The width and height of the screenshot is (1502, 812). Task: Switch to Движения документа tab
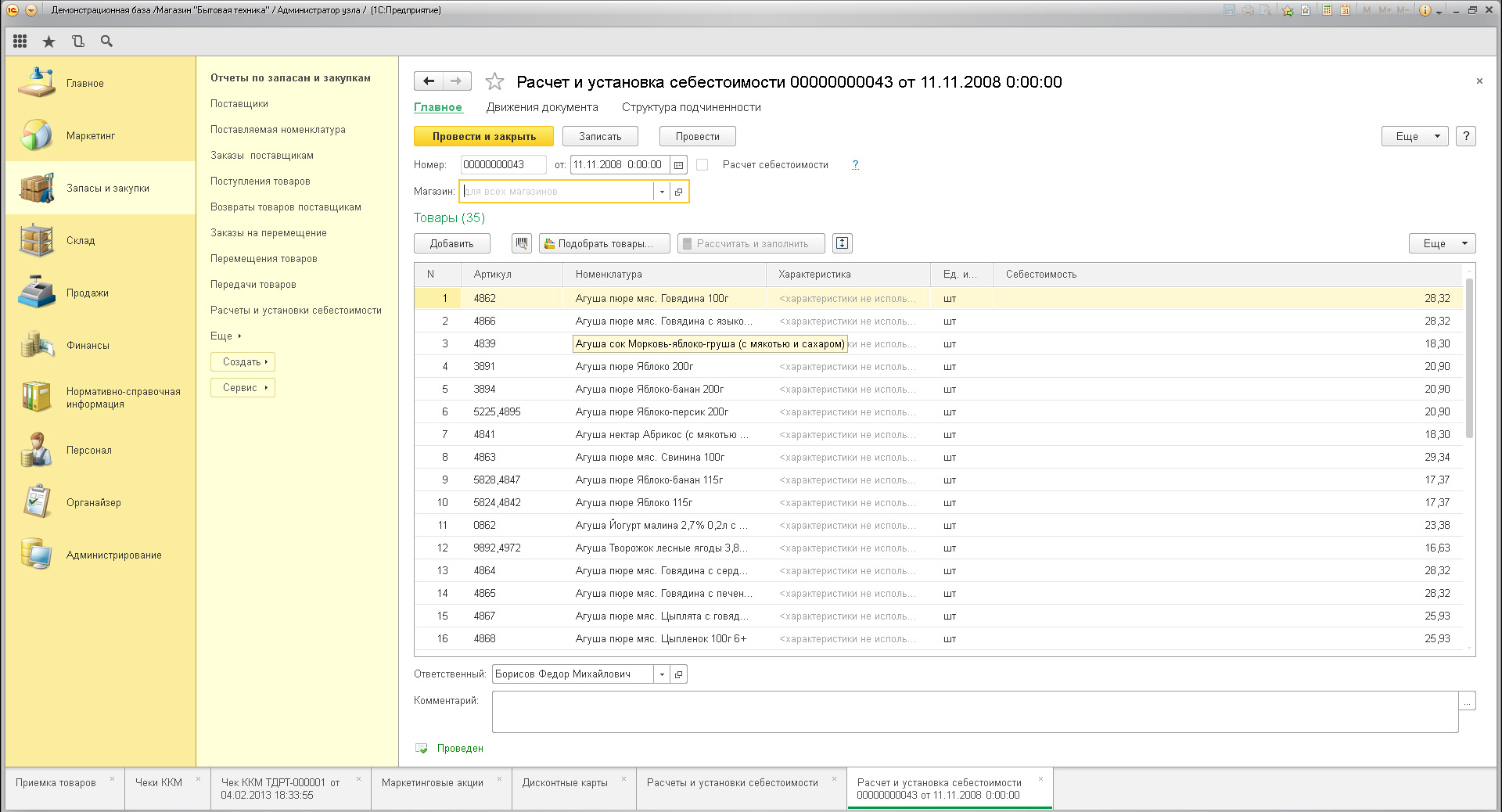[x=542, y=107]
